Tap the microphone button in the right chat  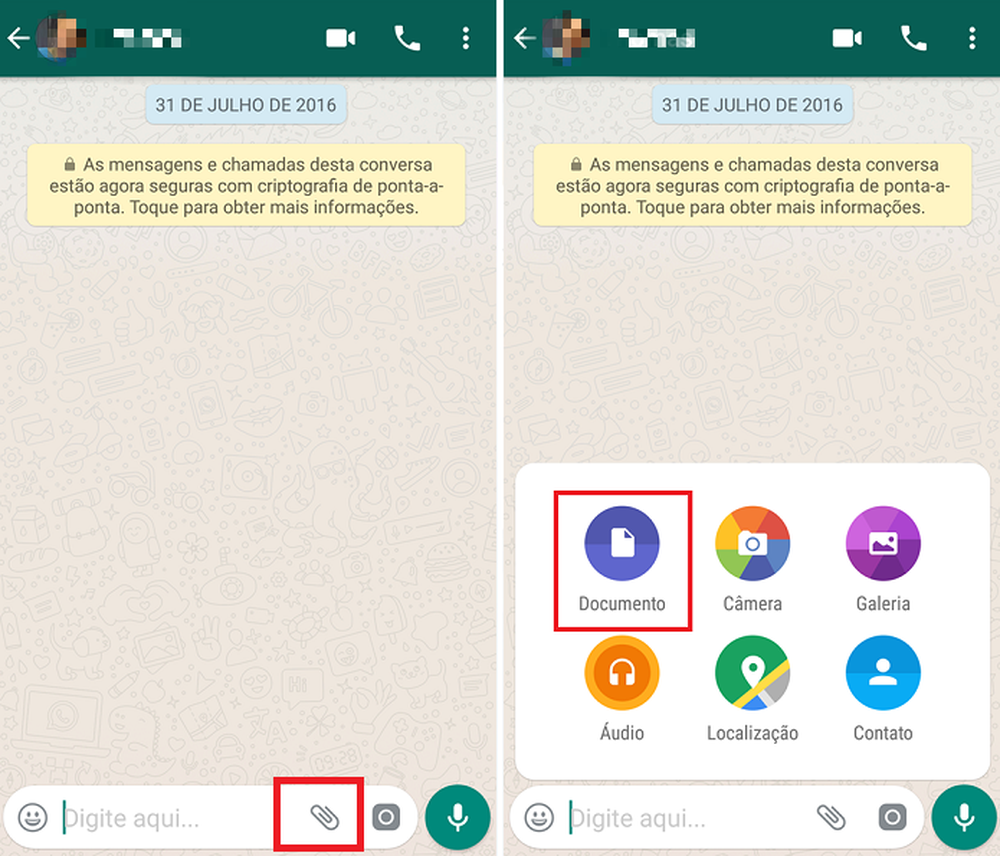pos(964,817)
